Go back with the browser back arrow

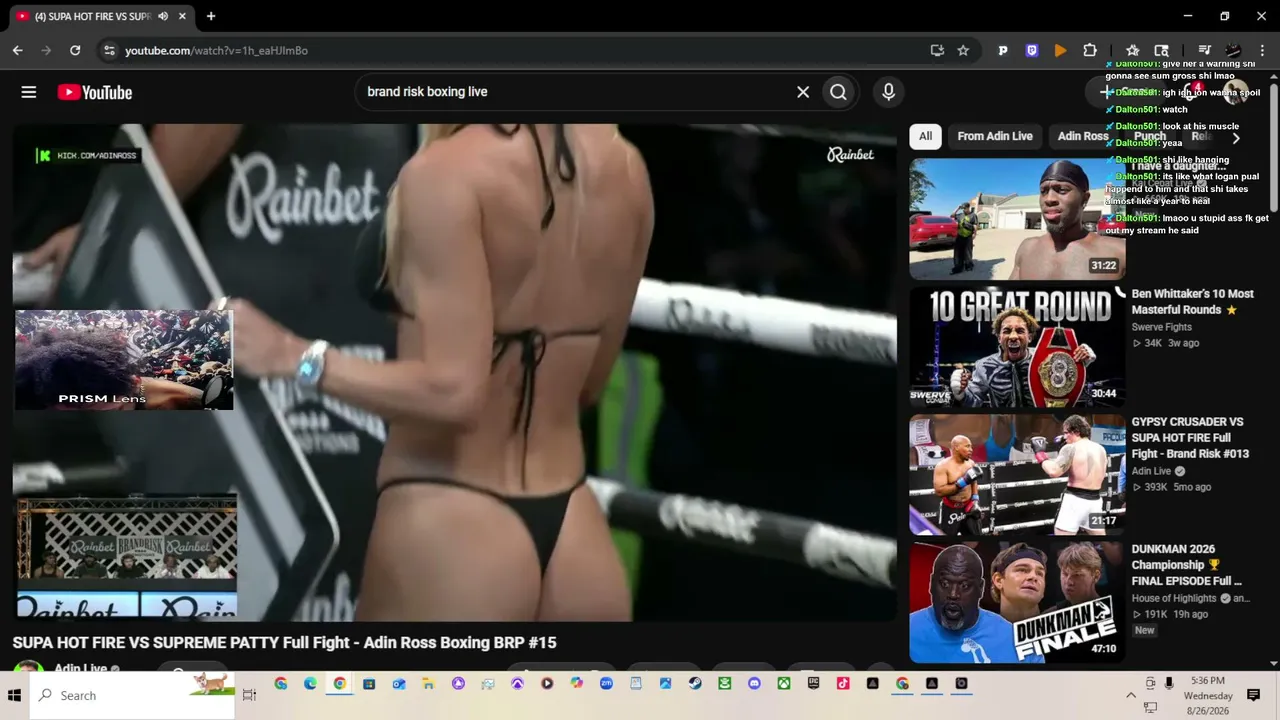tap(18, 50)
